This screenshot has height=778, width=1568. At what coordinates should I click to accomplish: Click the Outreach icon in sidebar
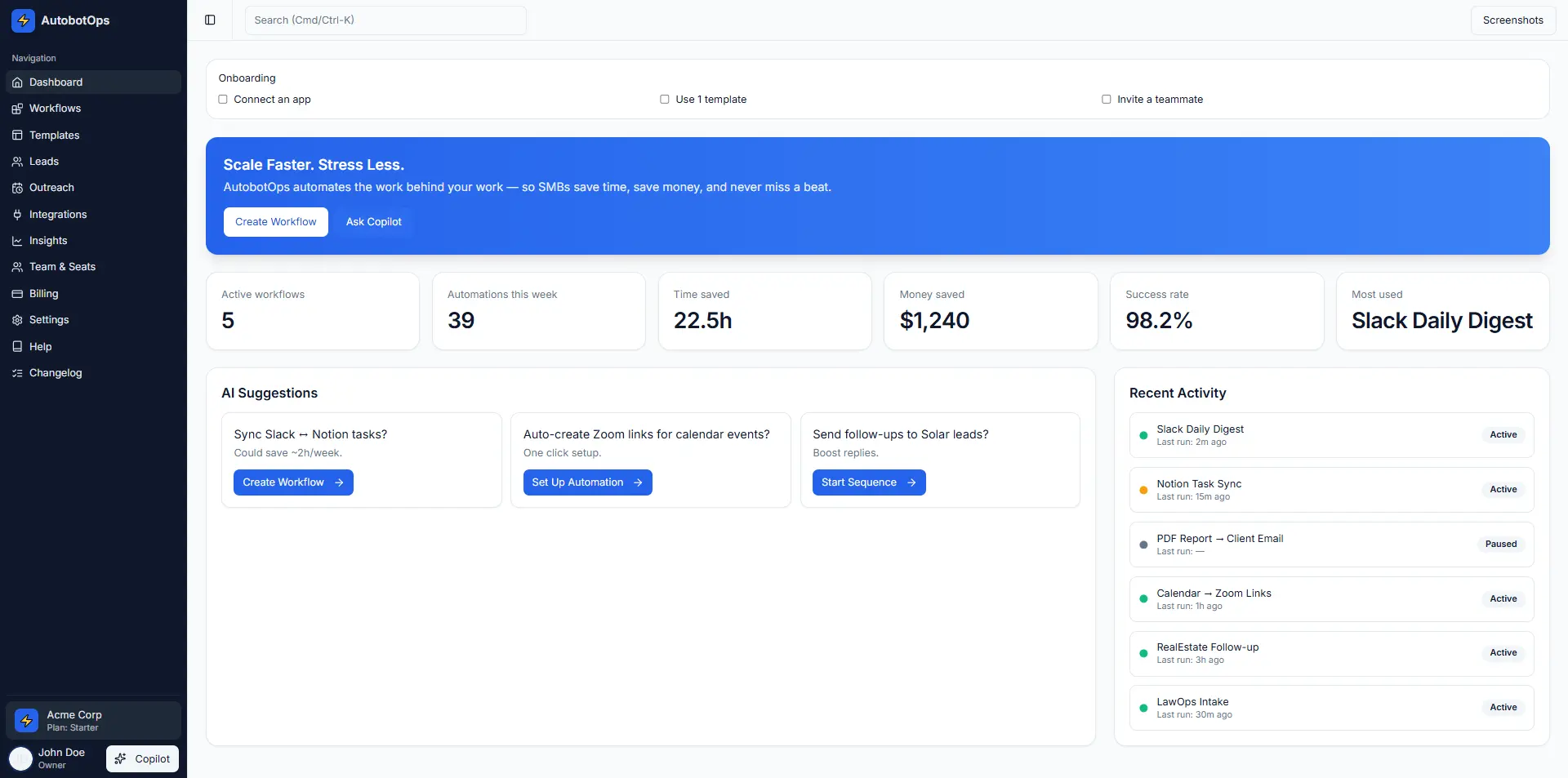tap(17, 188)
